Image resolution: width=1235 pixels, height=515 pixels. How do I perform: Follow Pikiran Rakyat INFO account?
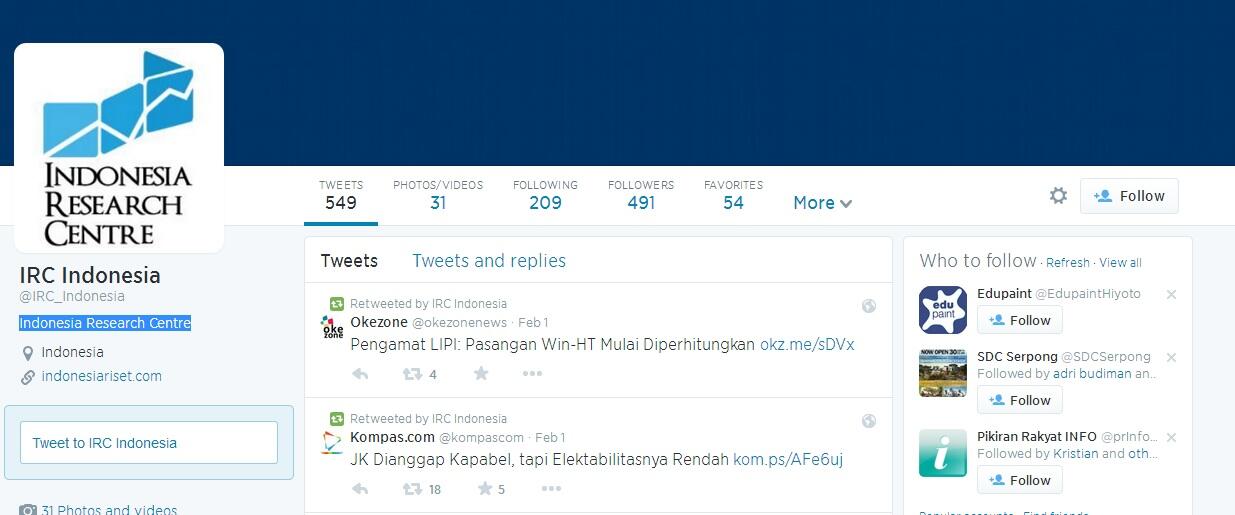[x=1019, y=480]
